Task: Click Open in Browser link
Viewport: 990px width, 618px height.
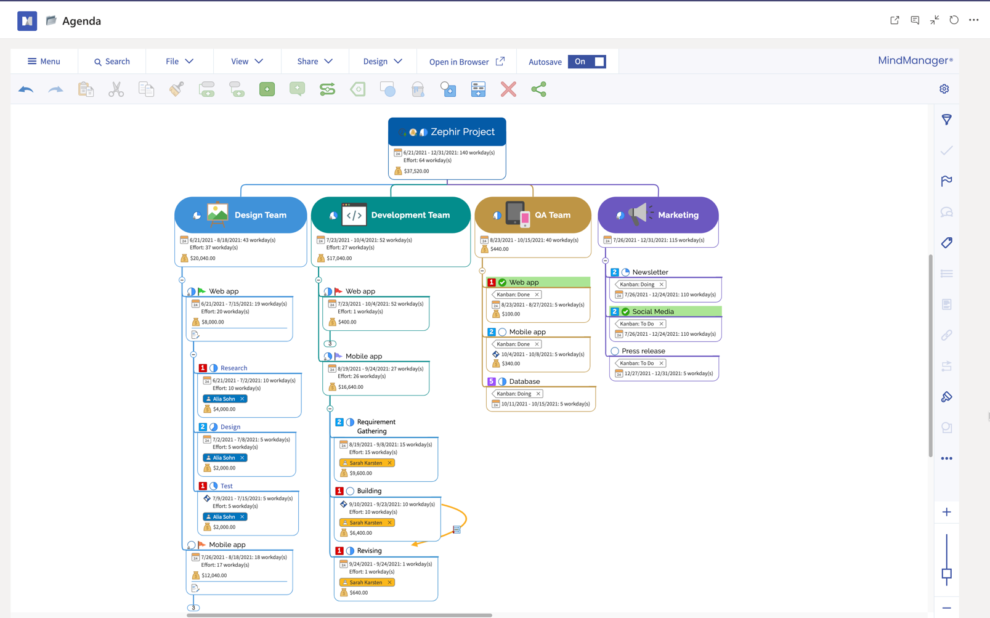Action: 467,62
